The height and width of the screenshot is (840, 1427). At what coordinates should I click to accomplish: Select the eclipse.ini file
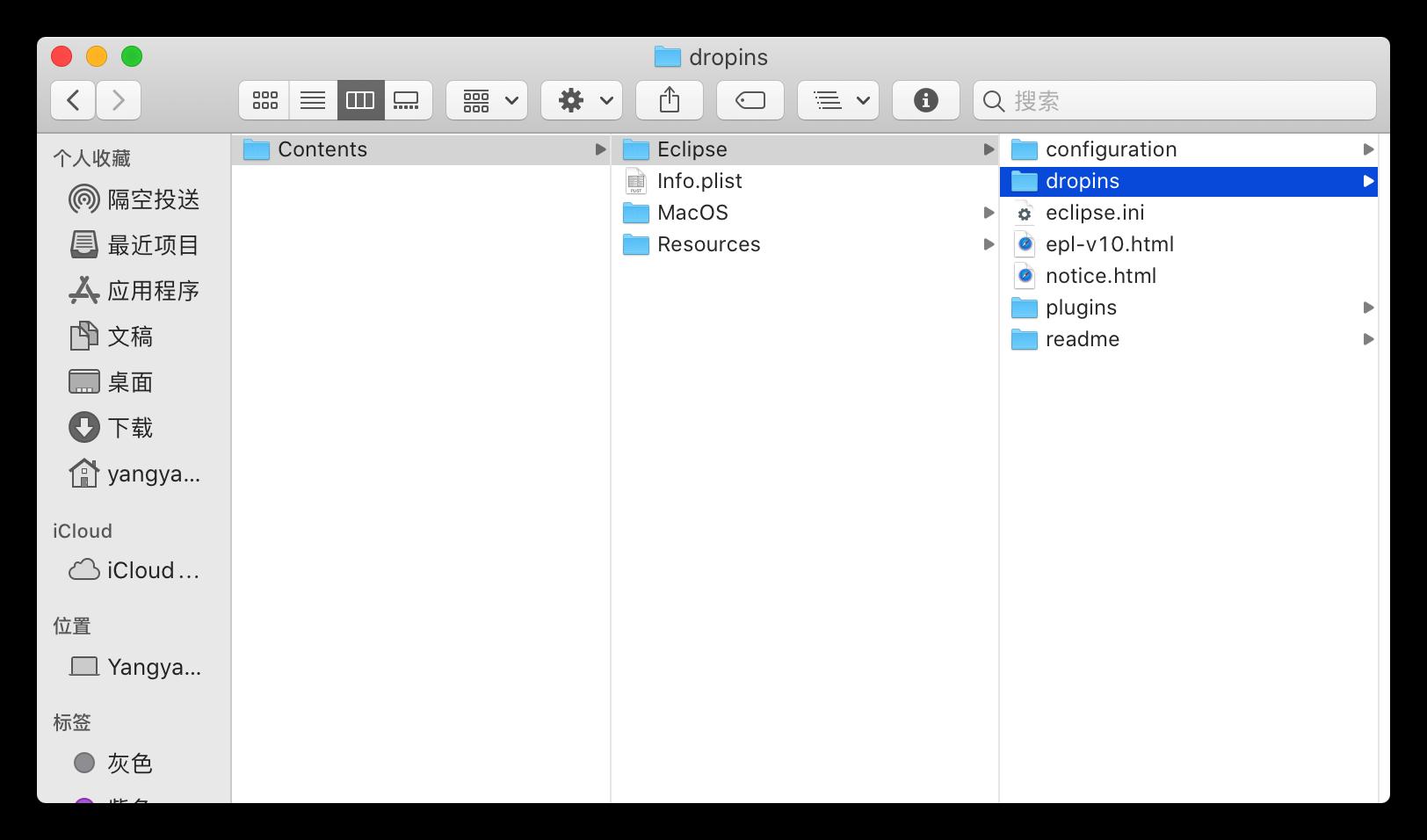pyautogui.click(x=1189, y=213)
